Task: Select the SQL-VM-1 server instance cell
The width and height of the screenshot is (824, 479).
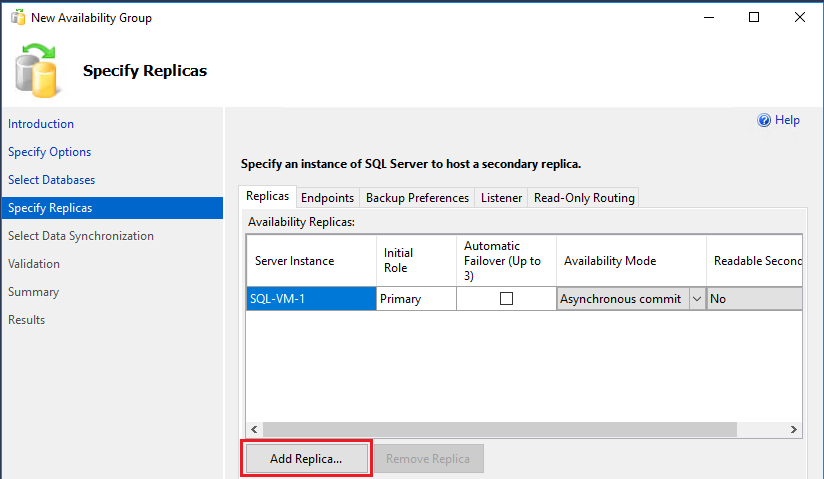Action: pyautogui.click(x=311, y=299)
